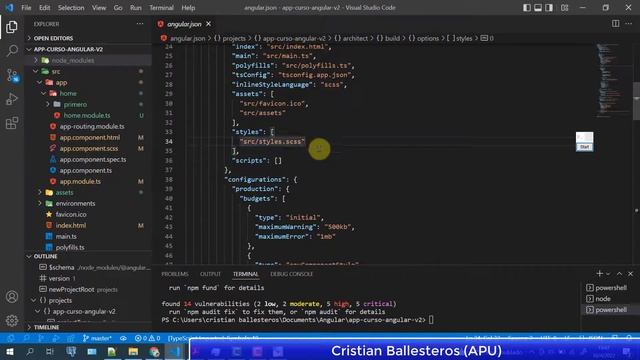Open Run menu

tap(136, 8)
